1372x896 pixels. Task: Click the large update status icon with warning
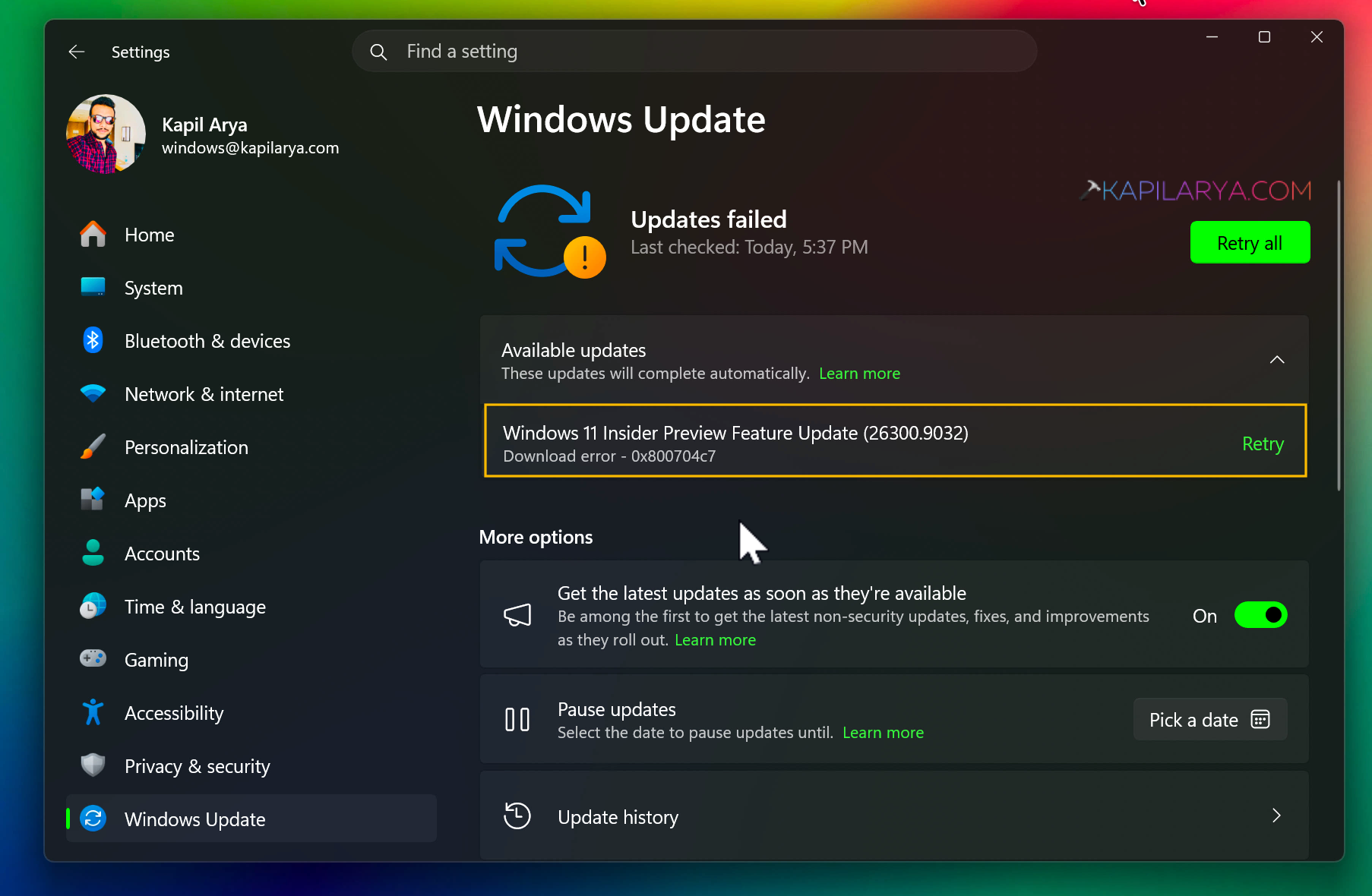550,232
